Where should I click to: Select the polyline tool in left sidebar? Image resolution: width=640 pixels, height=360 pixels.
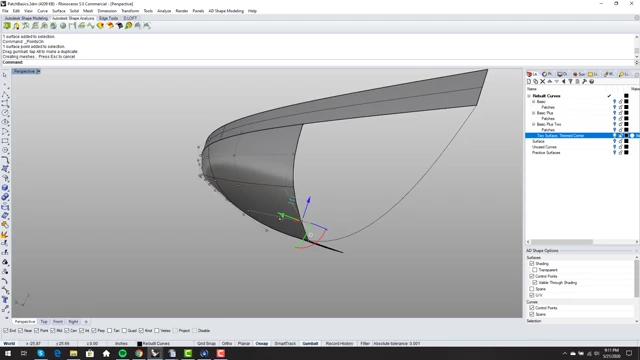[5, 95]
